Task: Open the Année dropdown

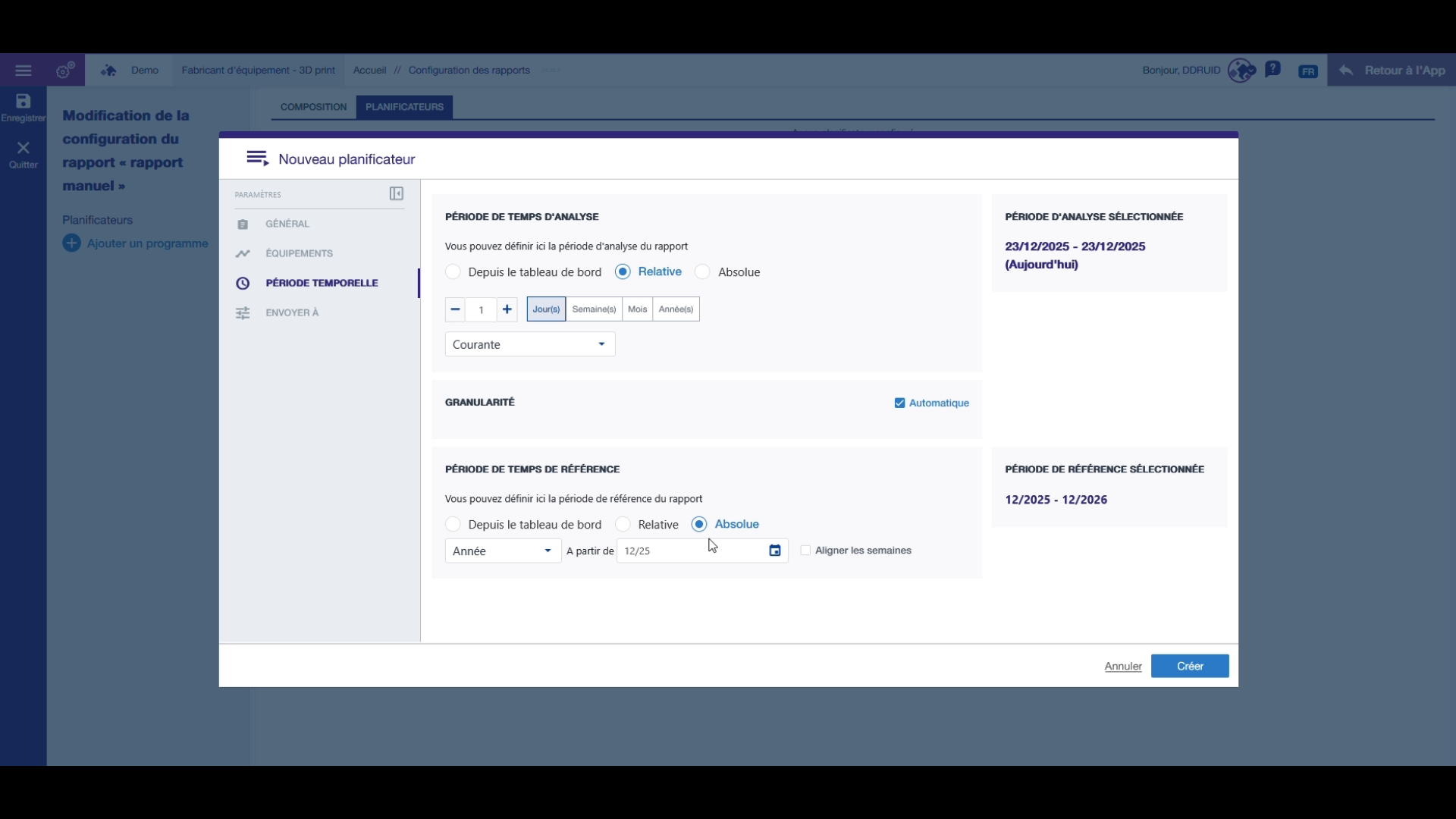Action: (x=503, y=551)
